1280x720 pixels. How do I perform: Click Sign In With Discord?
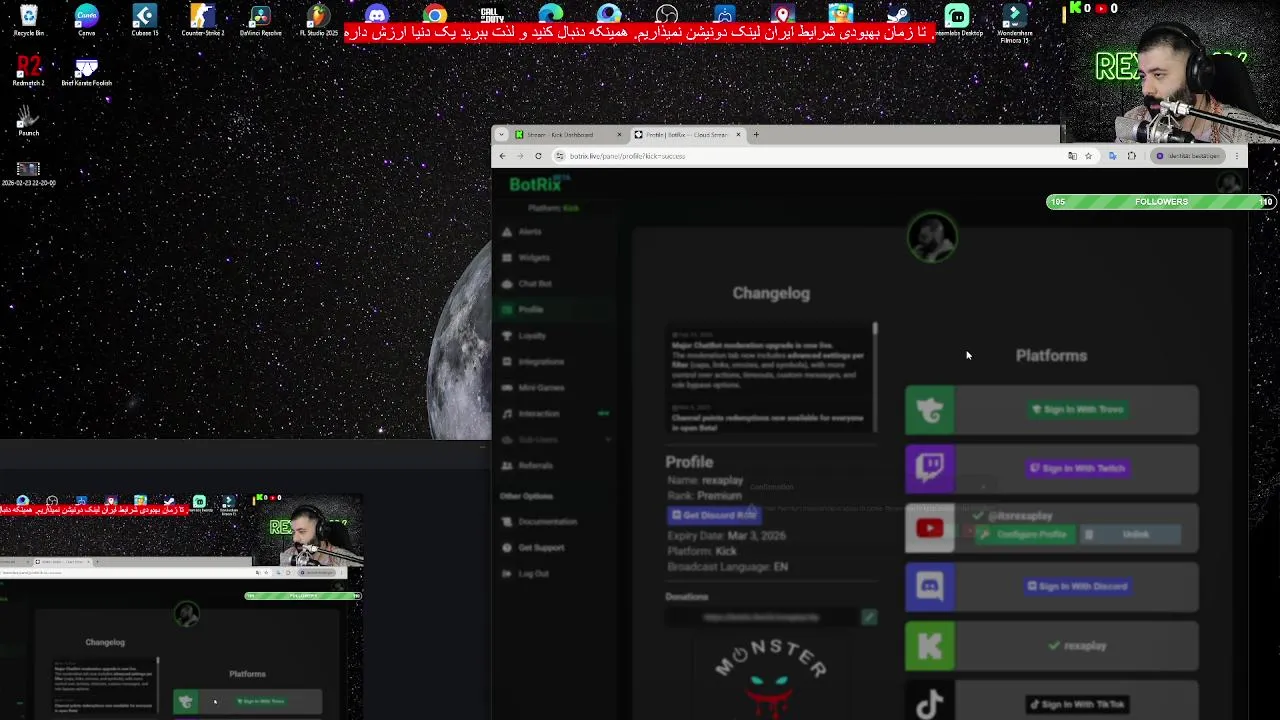1077,587
